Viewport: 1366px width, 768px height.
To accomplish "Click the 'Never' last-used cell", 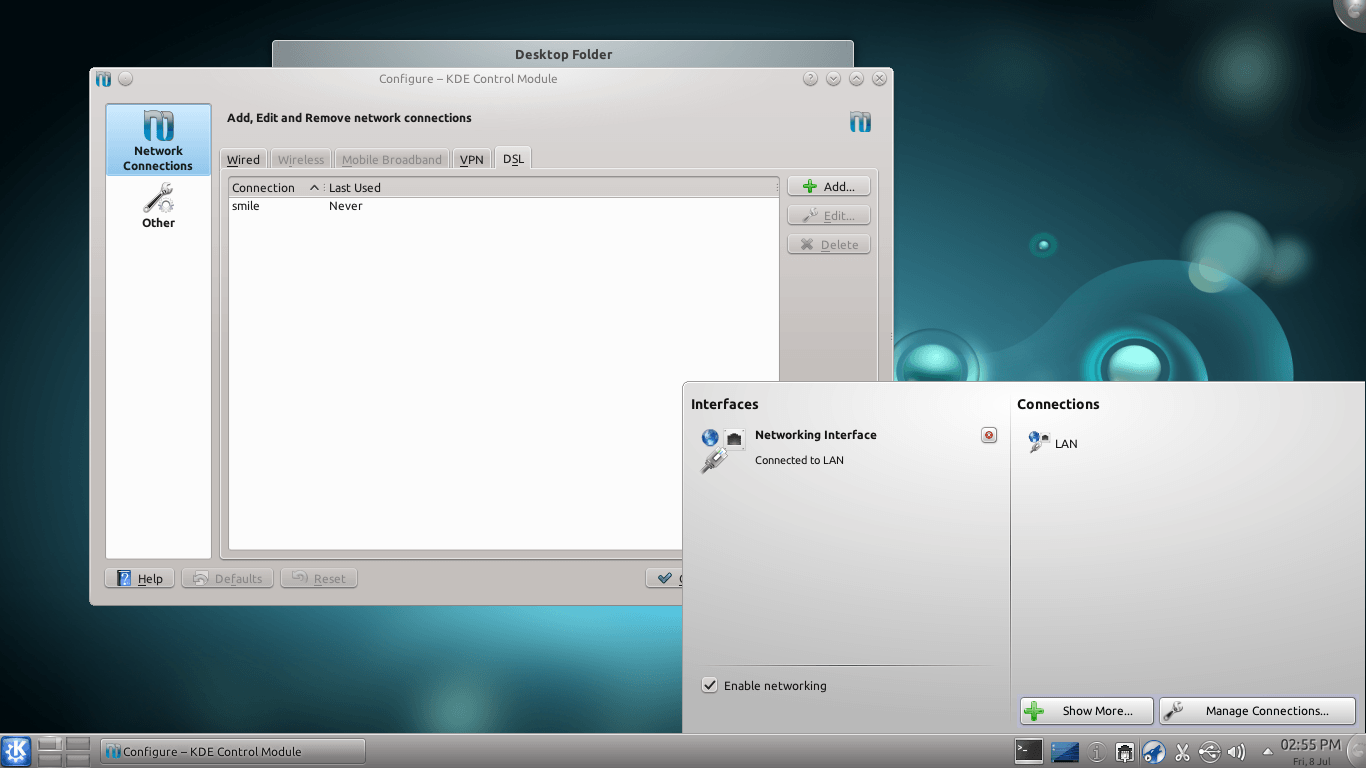I will pos(346,206).
